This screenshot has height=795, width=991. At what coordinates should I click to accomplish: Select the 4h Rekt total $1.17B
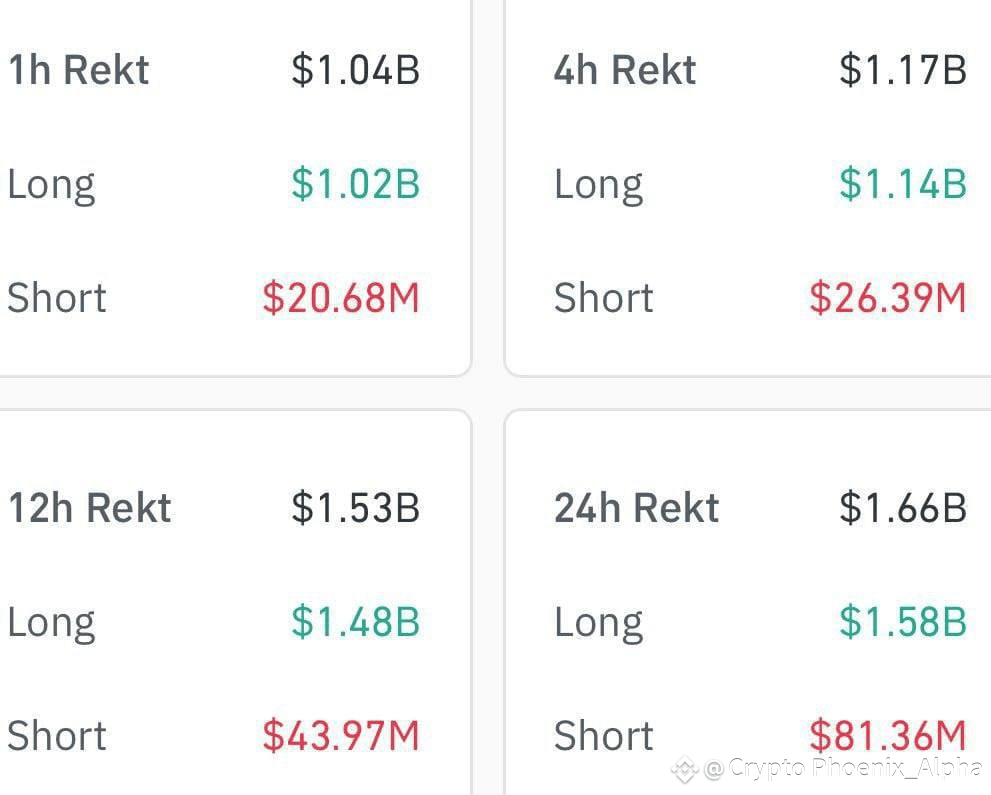pos(903,70)
